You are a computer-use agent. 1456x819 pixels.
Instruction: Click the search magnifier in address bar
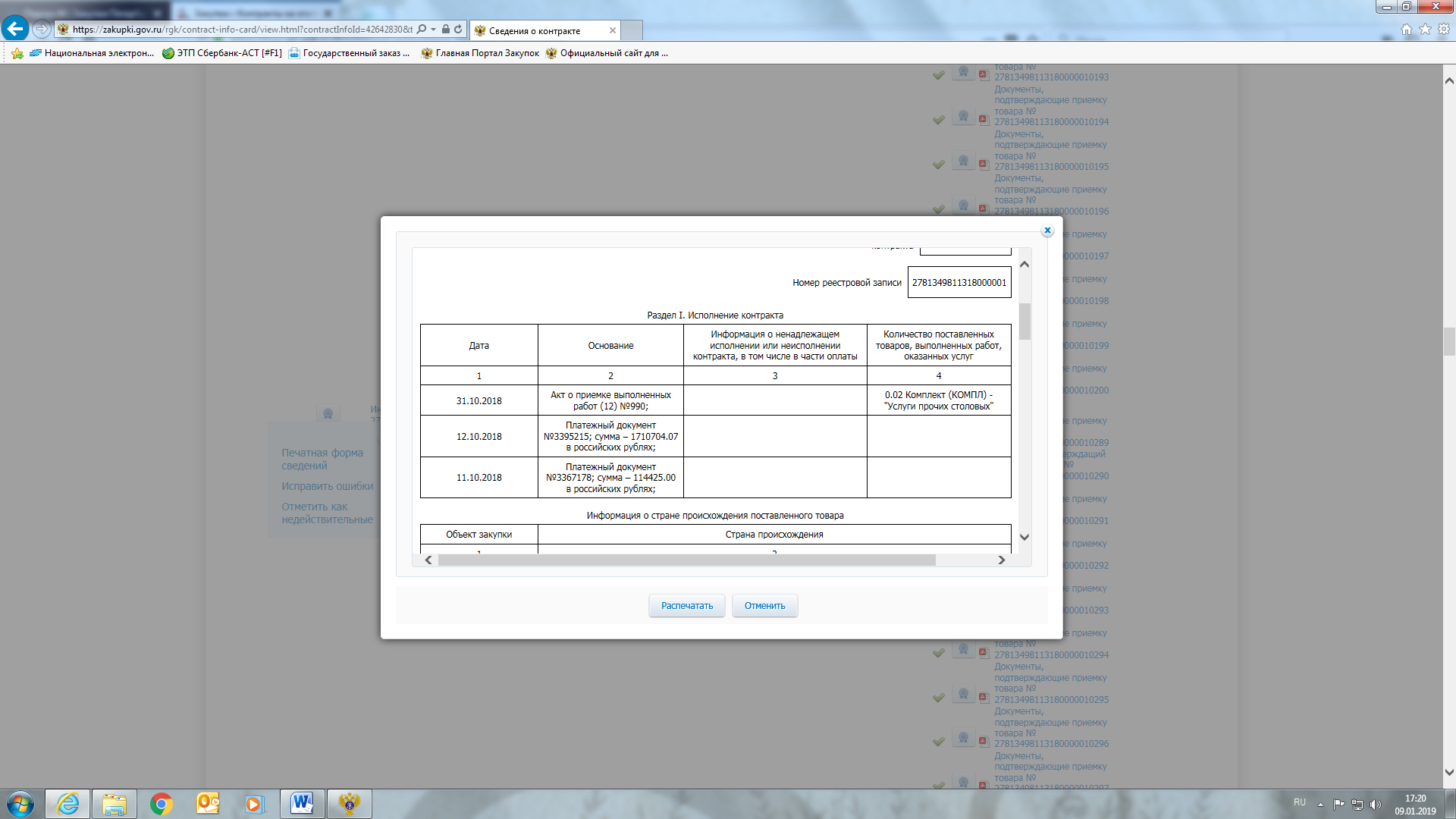(x=422, y=30)
